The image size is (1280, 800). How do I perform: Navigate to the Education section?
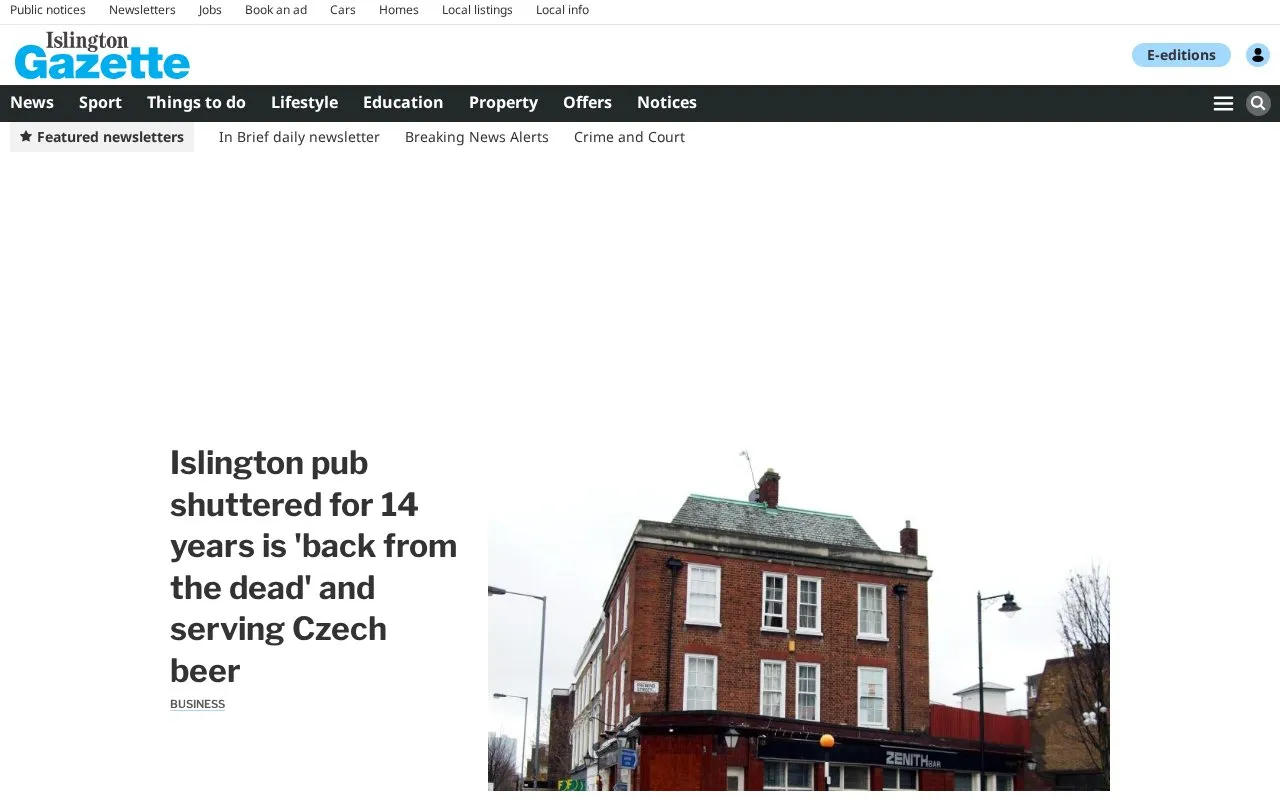pos(403,102)
